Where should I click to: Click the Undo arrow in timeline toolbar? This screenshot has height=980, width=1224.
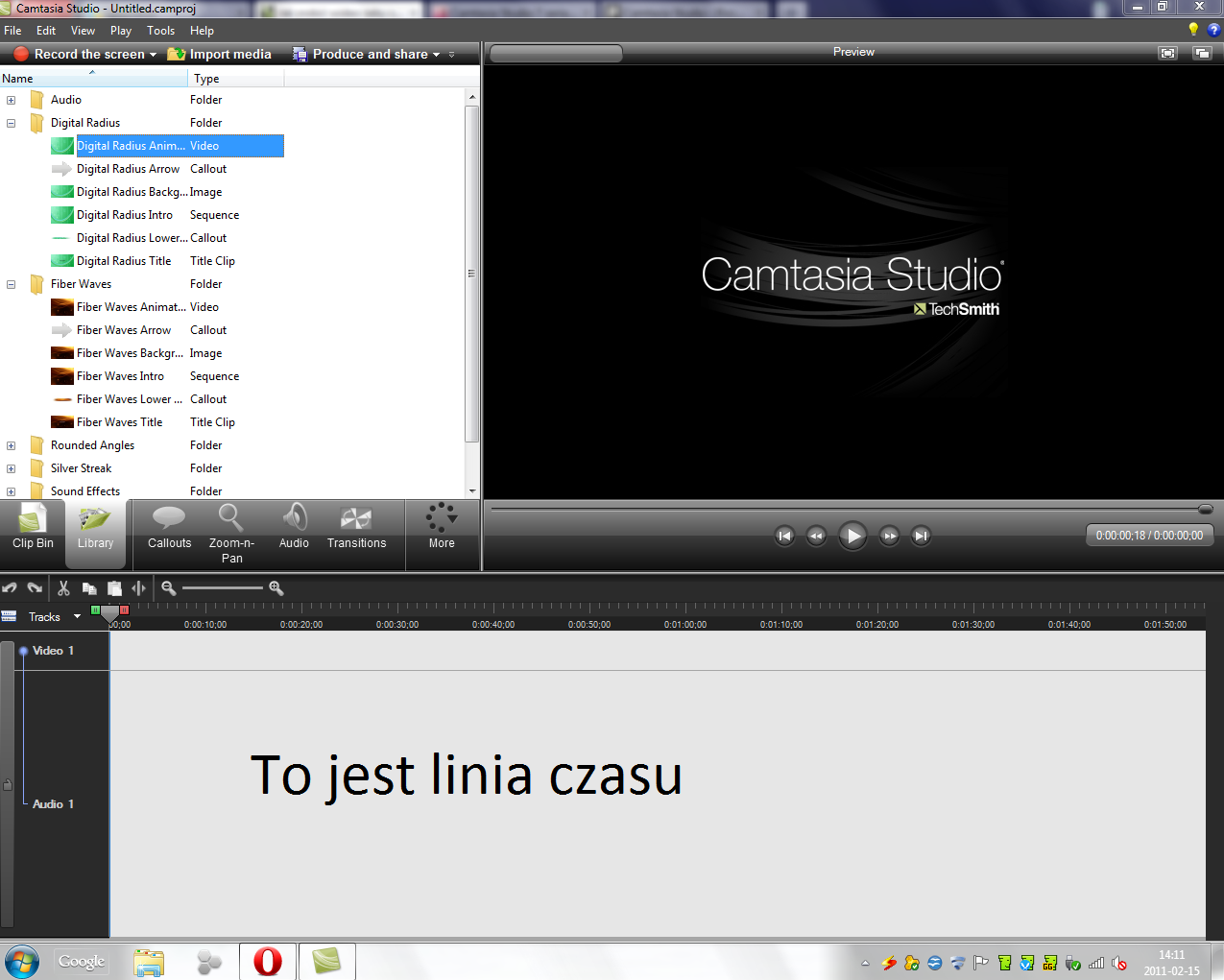click(10, 588)
